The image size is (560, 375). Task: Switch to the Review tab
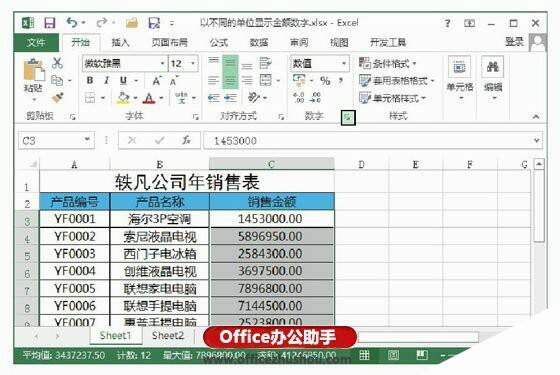pyautogui.click(x=299, y=42)
